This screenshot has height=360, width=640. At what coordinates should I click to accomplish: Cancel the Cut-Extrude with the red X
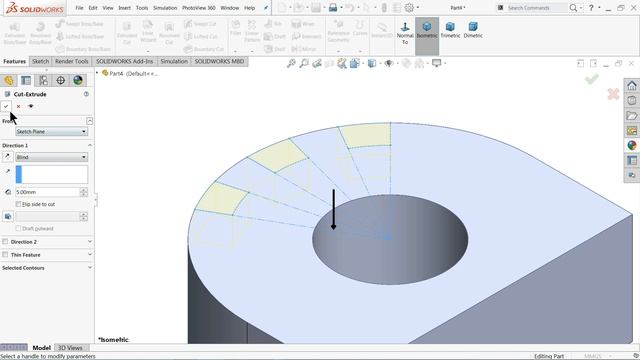[18, 106]
